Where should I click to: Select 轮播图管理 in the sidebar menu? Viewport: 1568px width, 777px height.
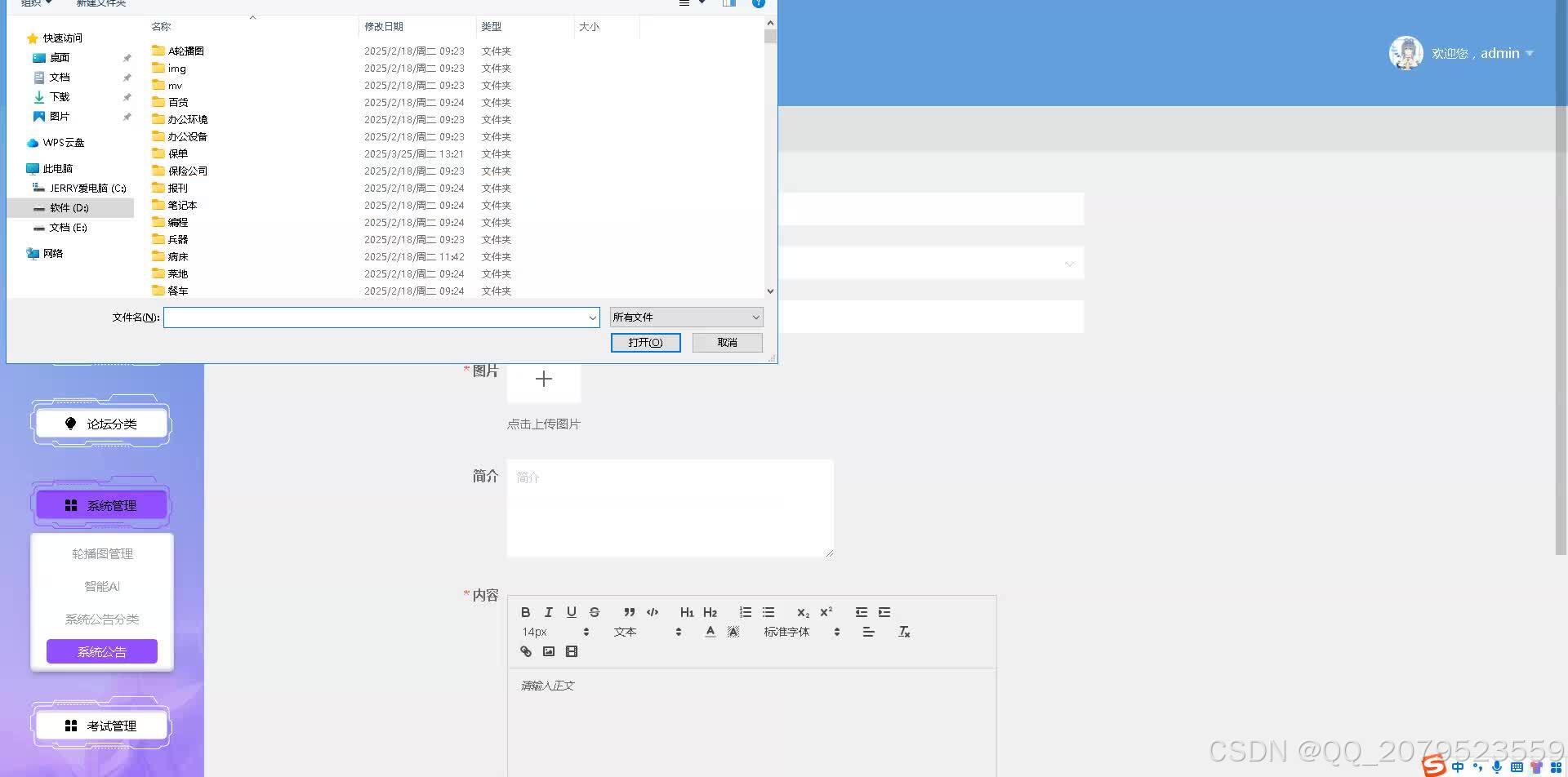coord(102,553)
